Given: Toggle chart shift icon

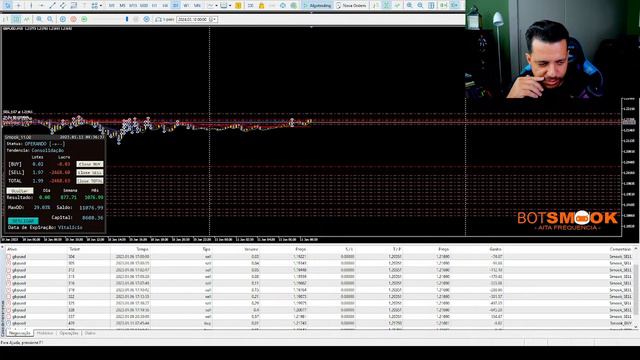Looking at the screenshot, I should pyautogui.click(x=455, y=5).
